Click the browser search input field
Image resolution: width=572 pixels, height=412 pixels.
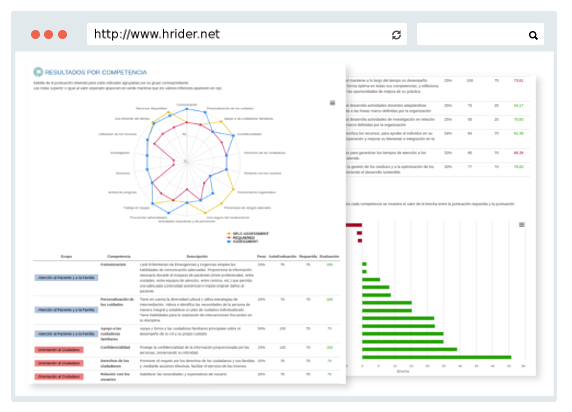pos(480,34)
